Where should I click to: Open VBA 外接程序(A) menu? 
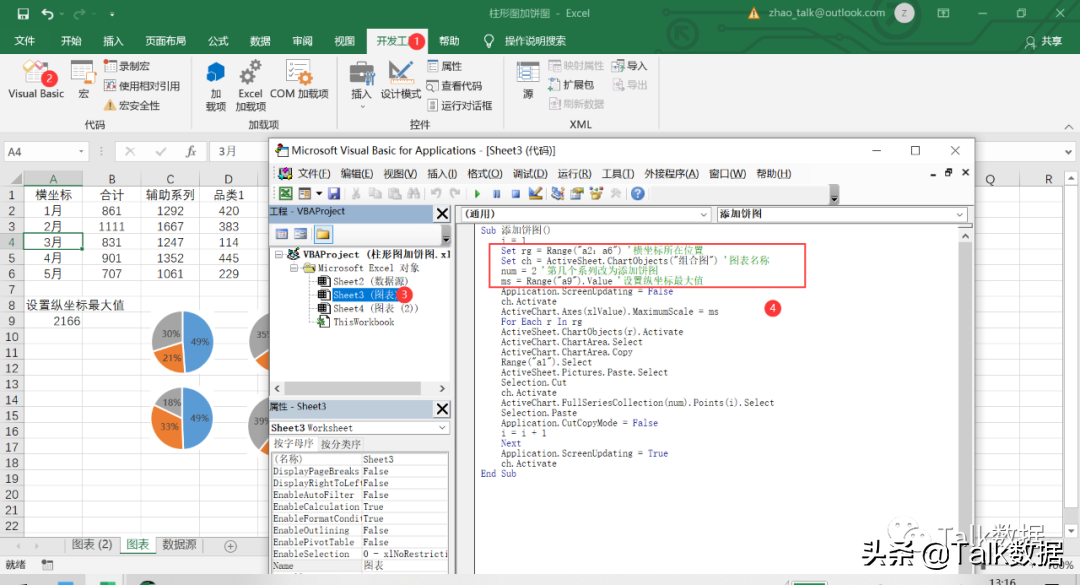[x=672, y=174]
